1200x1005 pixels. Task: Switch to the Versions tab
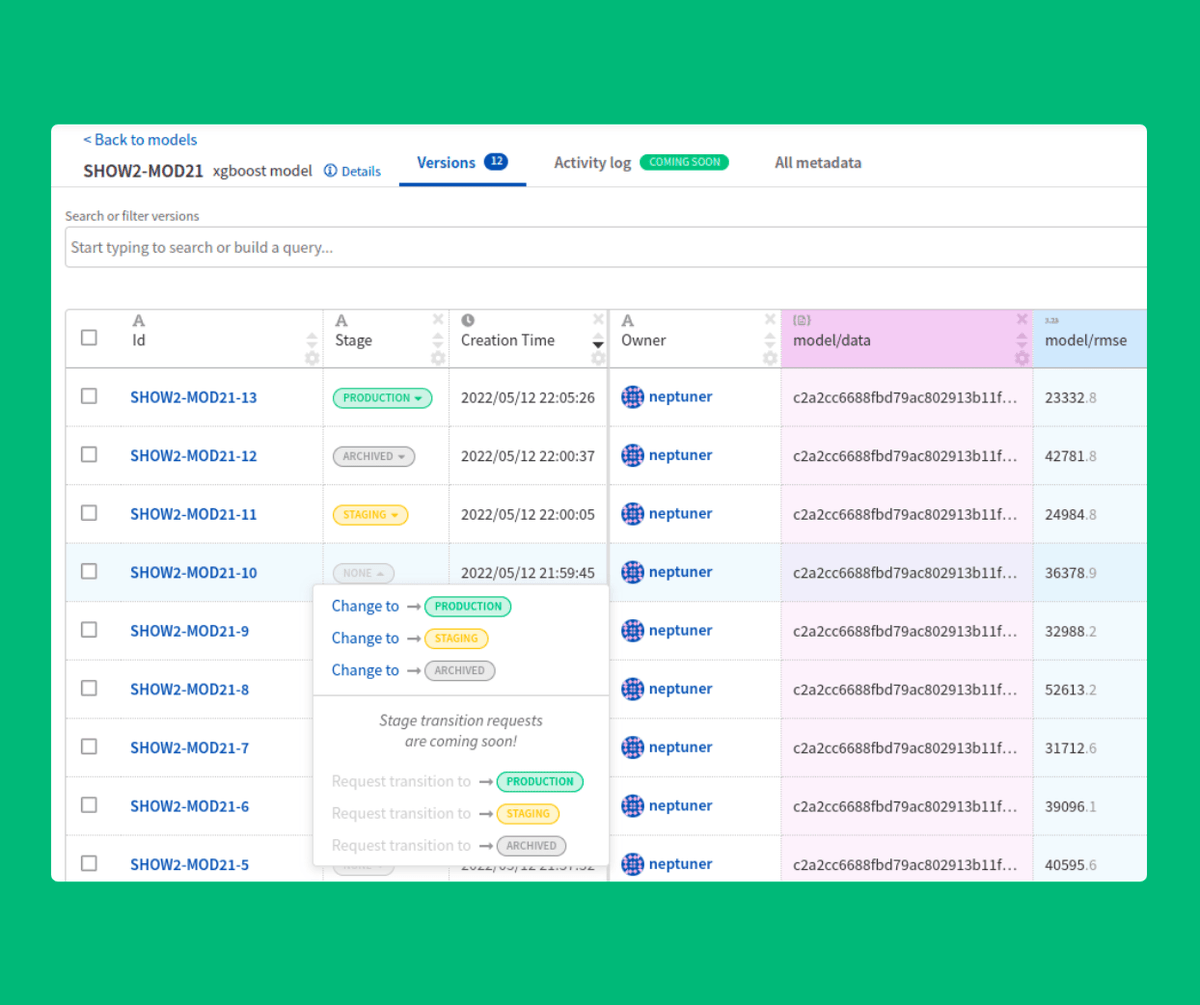click(x=462, y=163)
